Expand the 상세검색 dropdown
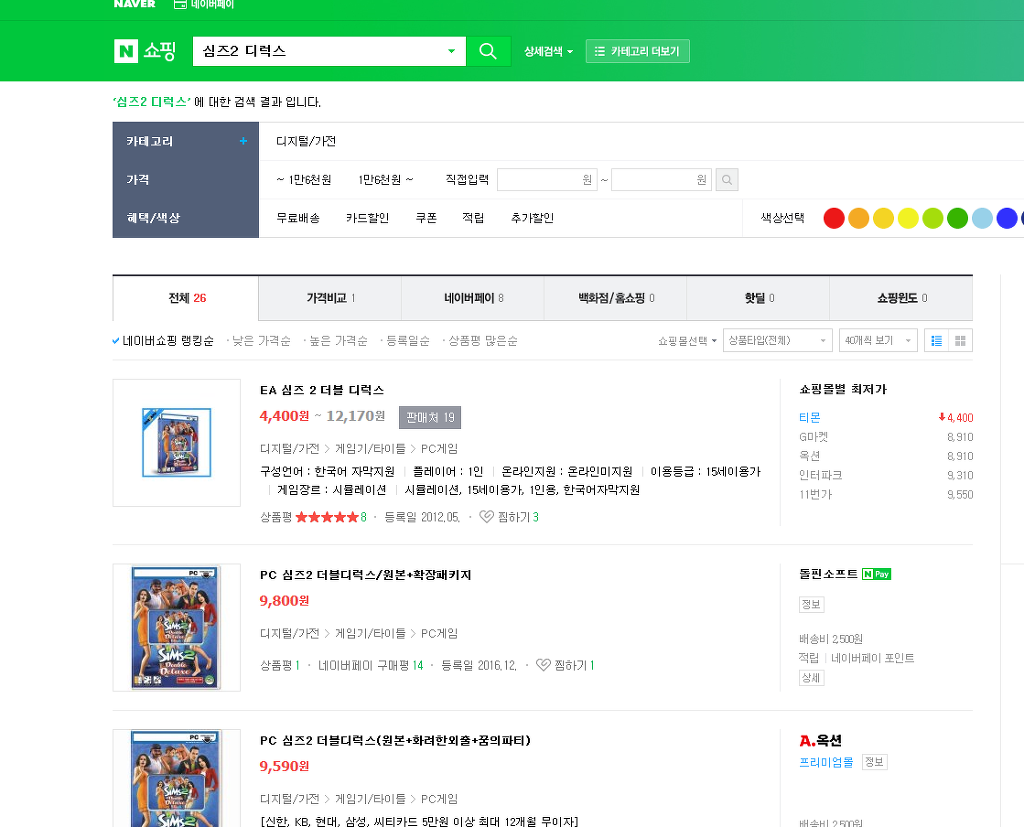The image size is (1024, 827). click(x=549, y=51)
